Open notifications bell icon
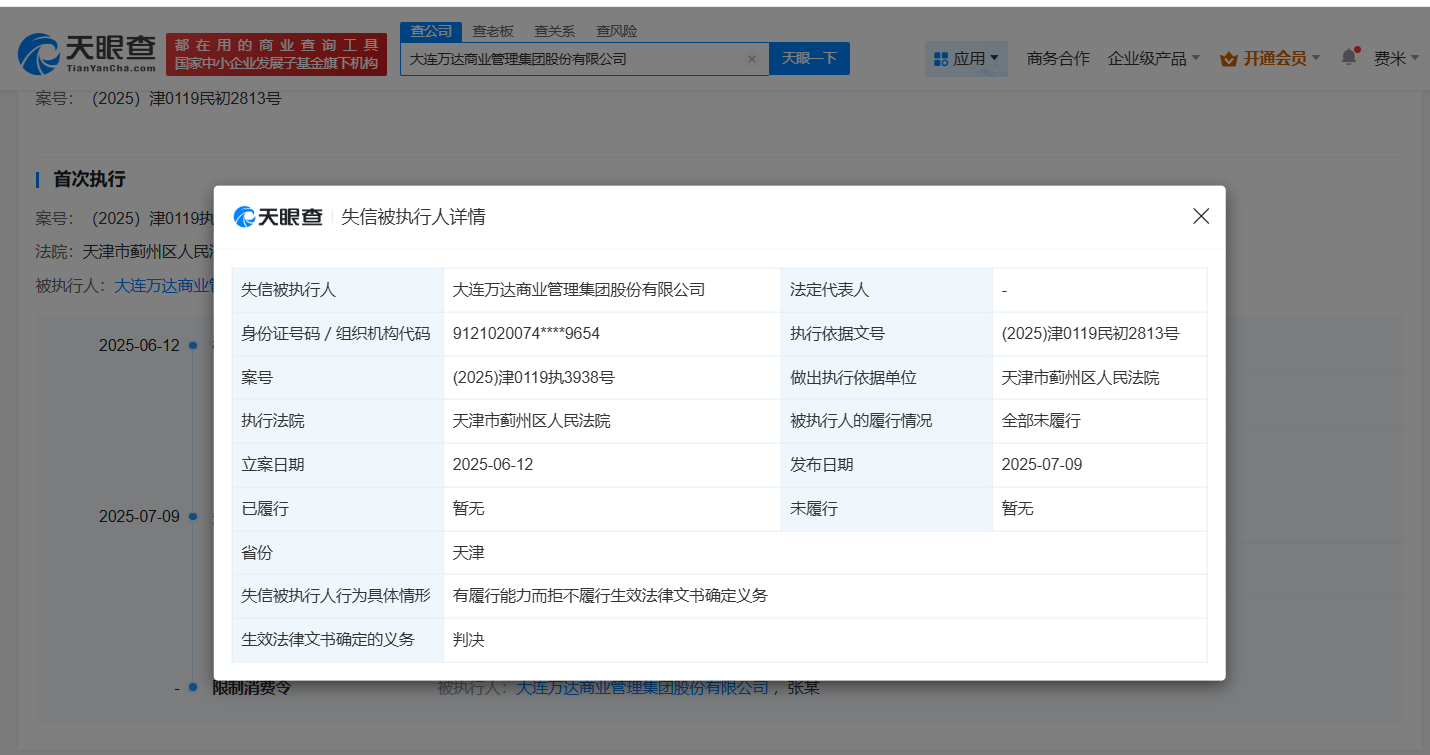1430x755 pixels. coord(1349,57)
